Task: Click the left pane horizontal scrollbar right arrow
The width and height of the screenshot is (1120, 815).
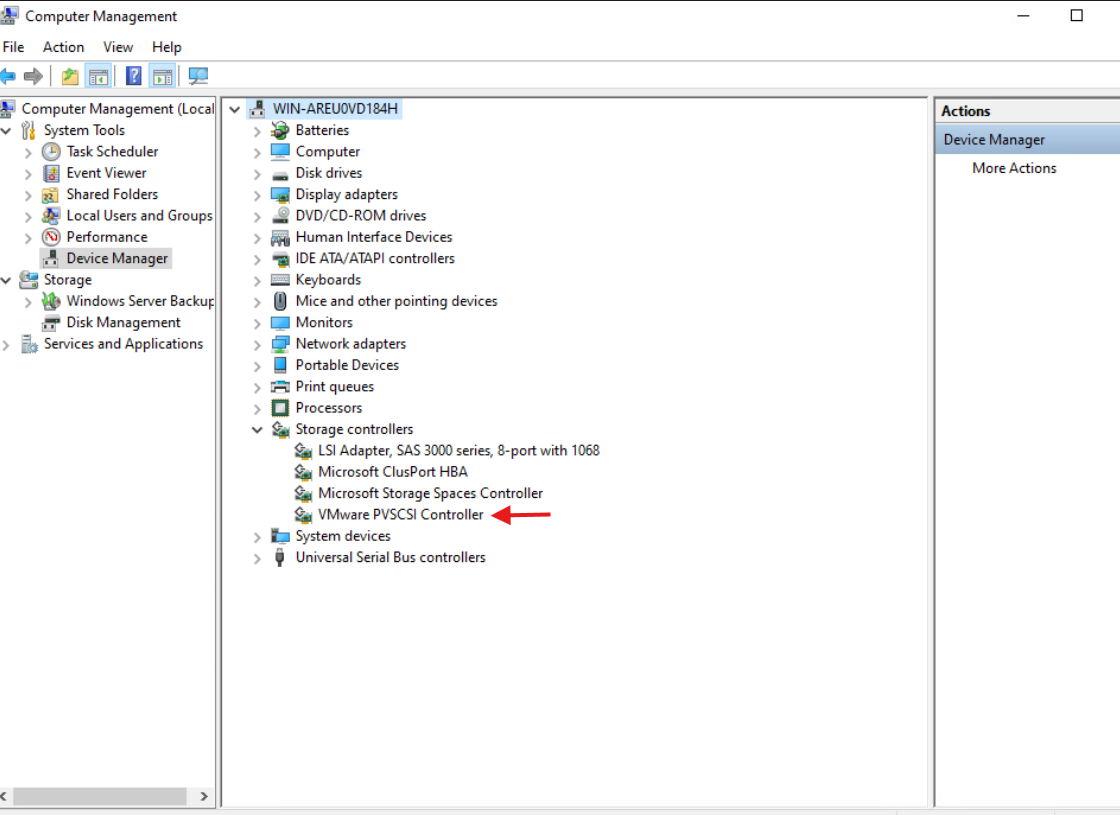Action: click(x=204, y=797)
